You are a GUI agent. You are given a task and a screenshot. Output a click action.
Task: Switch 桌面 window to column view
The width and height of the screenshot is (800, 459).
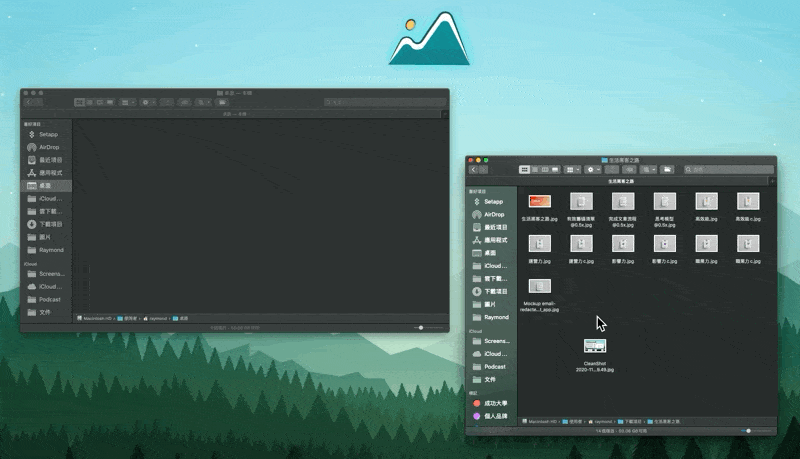pyautogui.click(x=100, y=103)
